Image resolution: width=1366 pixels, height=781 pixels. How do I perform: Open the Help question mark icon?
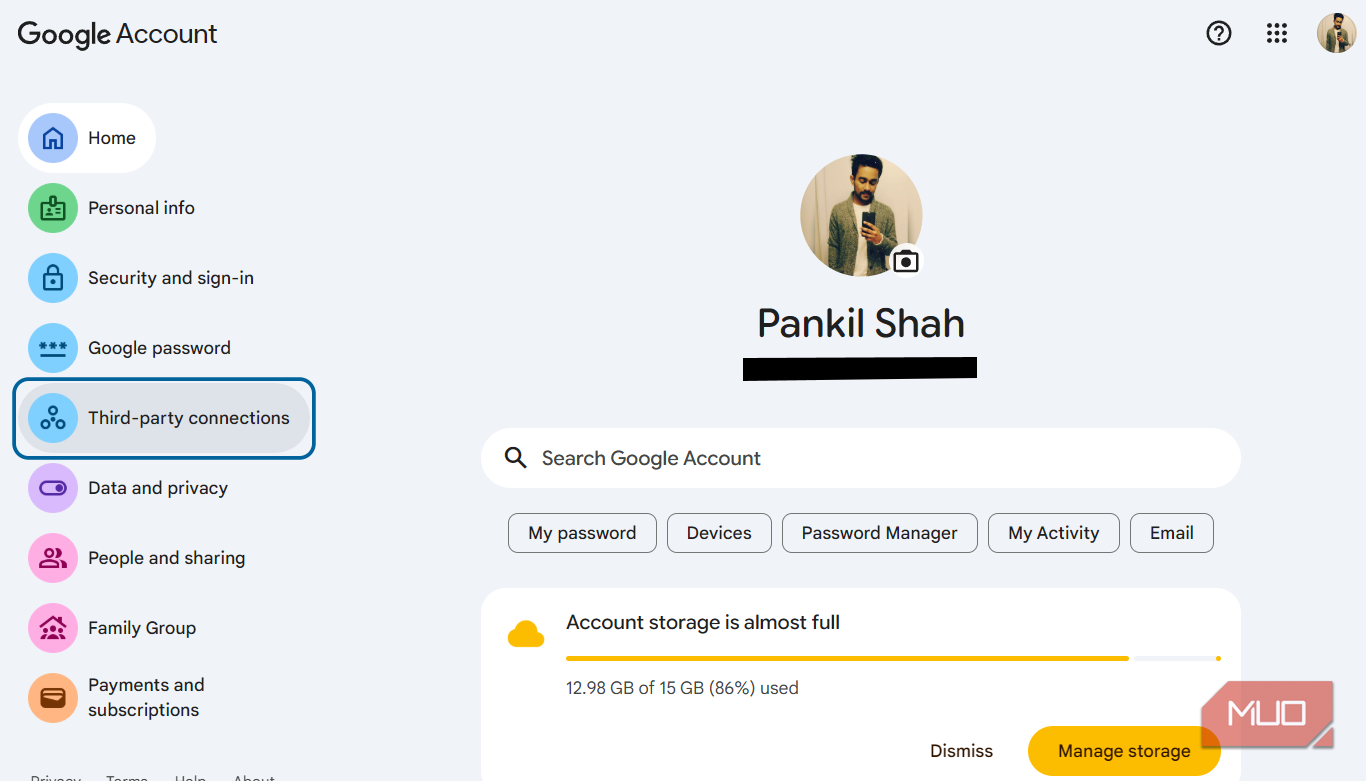[1219, 33]
